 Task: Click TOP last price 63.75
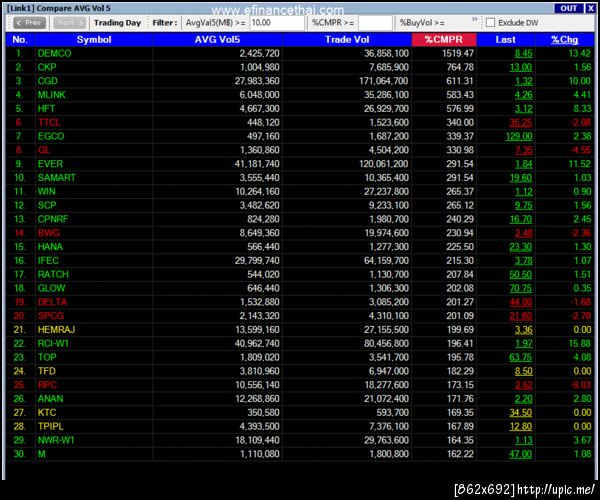coord(521,357)
